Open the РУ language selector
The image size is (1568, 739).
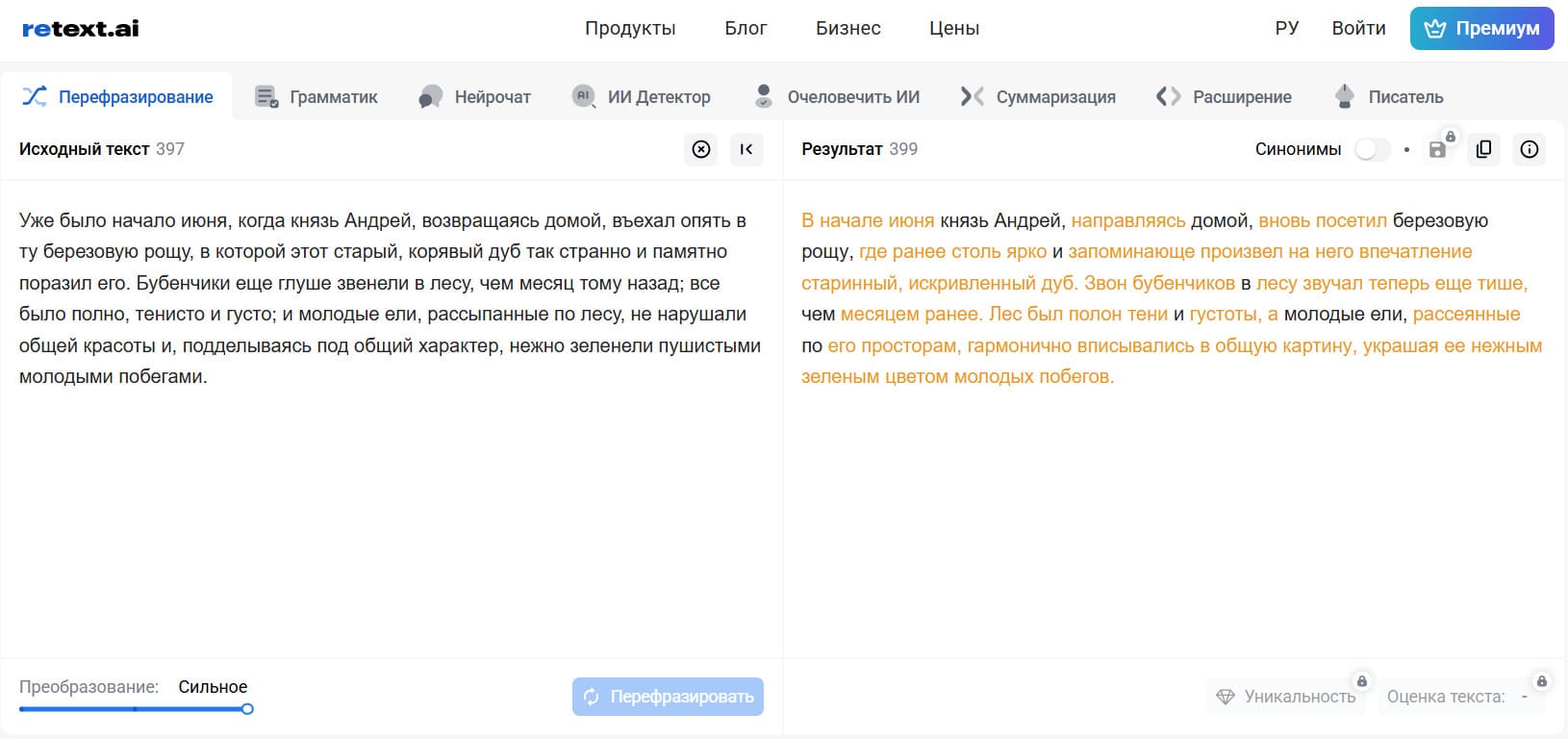pos(1287,29)
